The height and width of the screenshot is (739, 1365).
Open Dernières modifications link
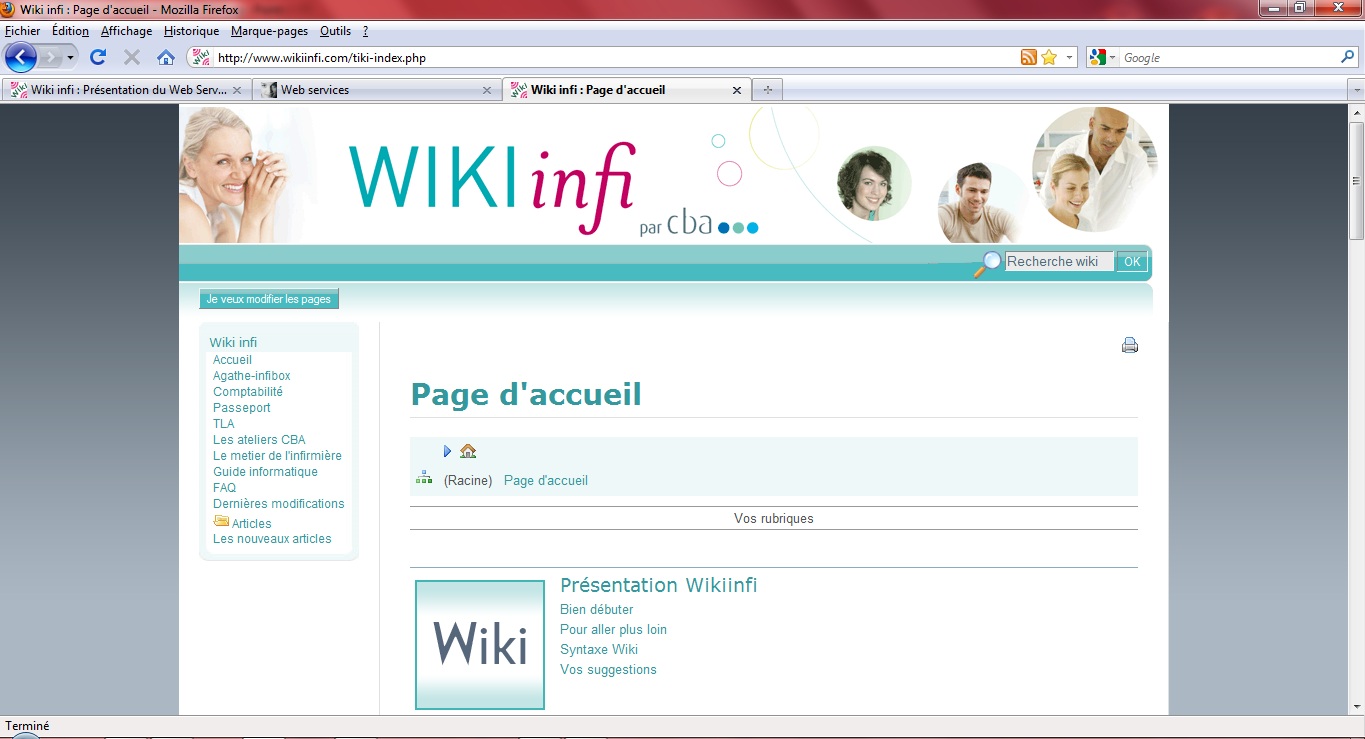(278, 504)
